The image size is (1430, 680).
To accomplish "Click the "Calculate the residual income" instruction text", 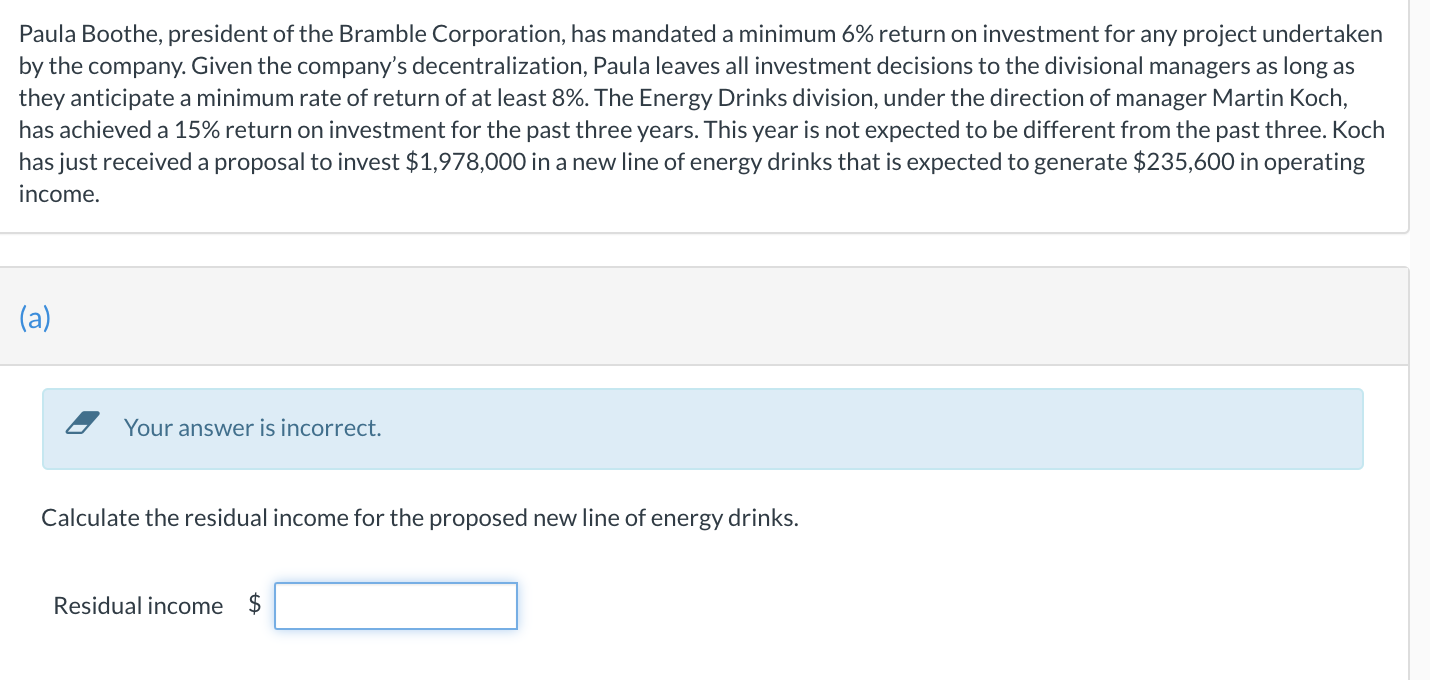I will pyautogui.click(x=420, y=518).
